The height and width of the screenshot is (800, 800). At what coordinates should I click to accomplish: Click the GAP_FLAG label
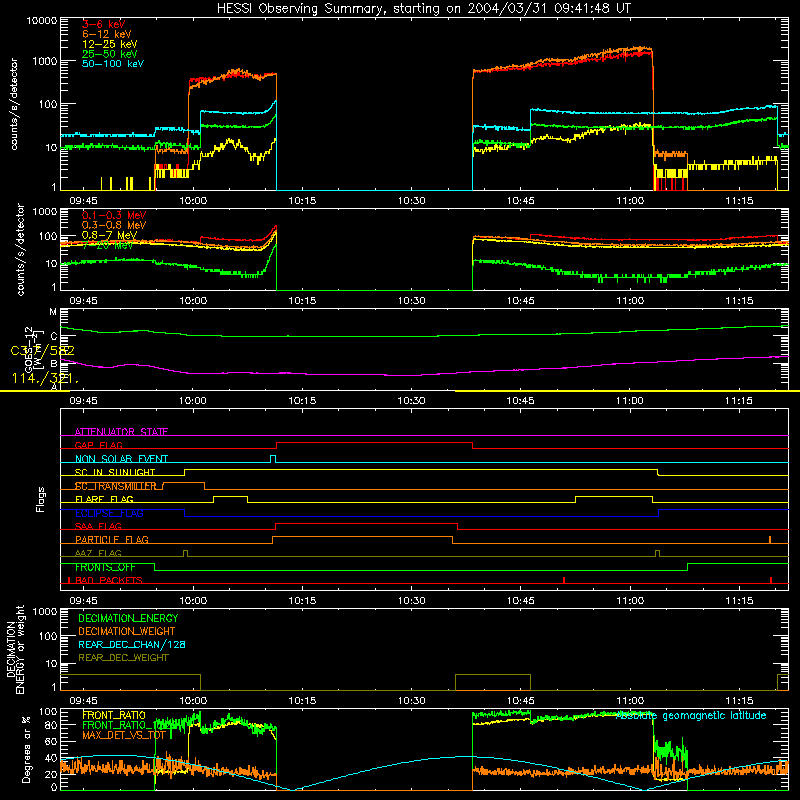pyautogui.click(x=98, y=445)
